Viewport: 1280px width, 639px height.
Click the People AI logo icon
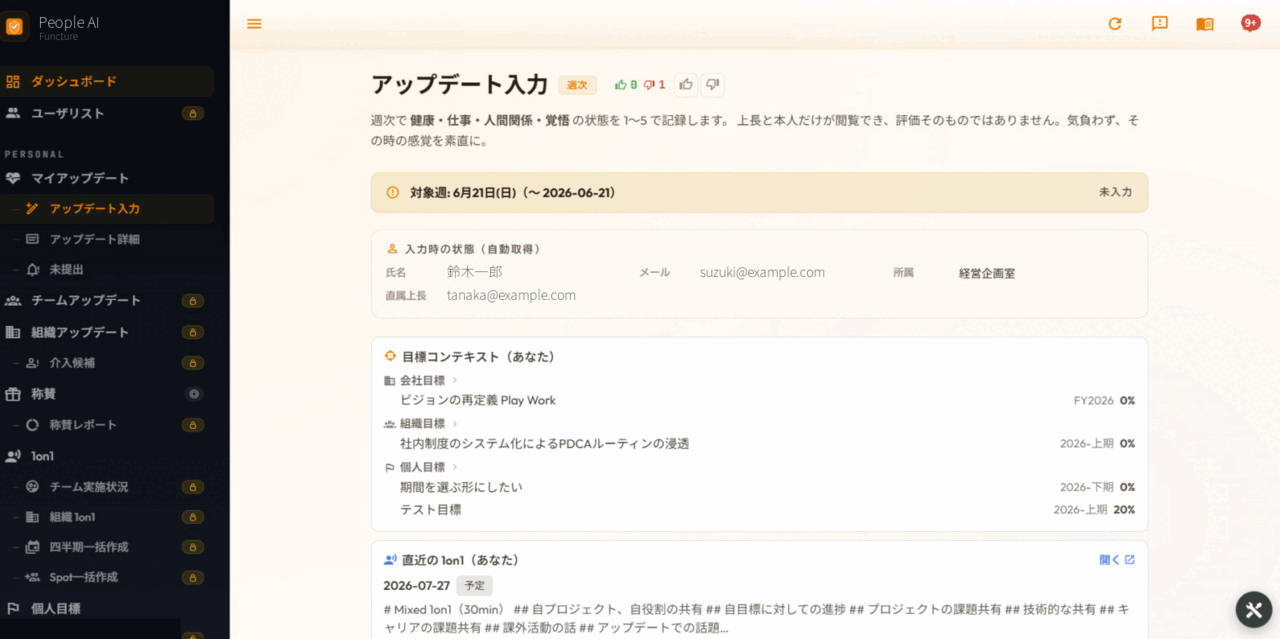click(14, 26)
